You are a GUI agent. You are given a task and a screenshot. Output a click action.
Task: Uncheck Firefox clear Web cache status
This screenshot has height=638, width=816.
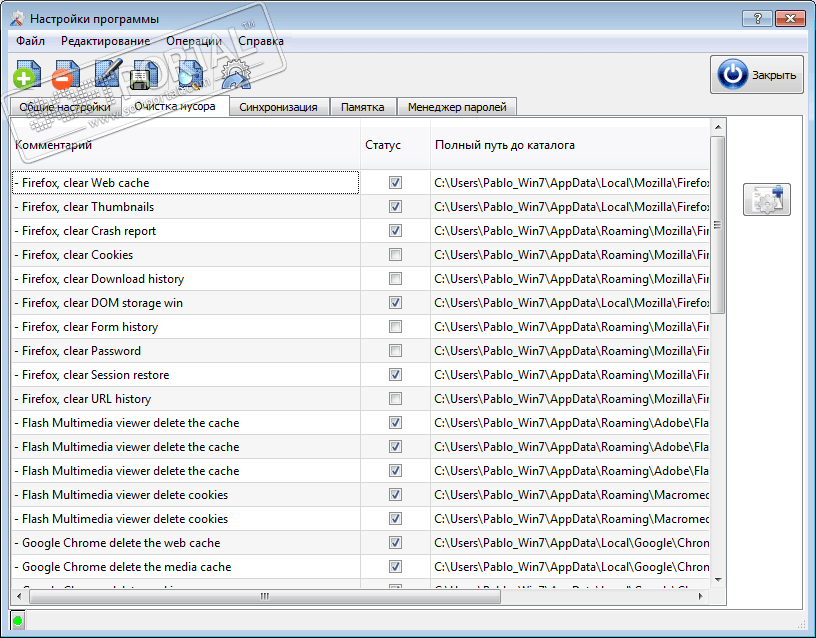(396, 183)
